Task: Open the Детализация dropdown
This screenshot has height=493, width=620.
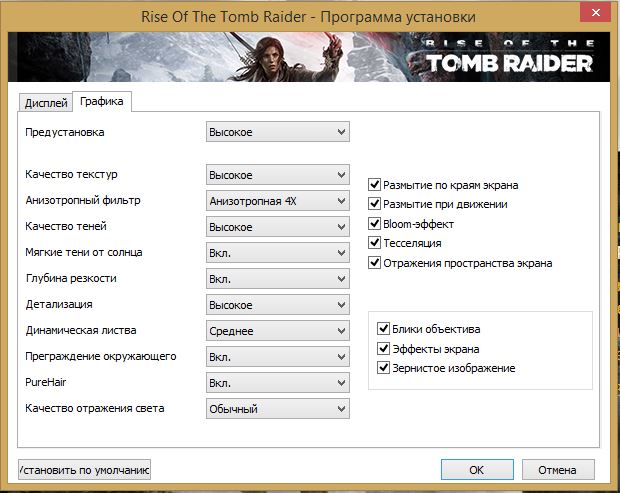Action: tap(278, 305)
